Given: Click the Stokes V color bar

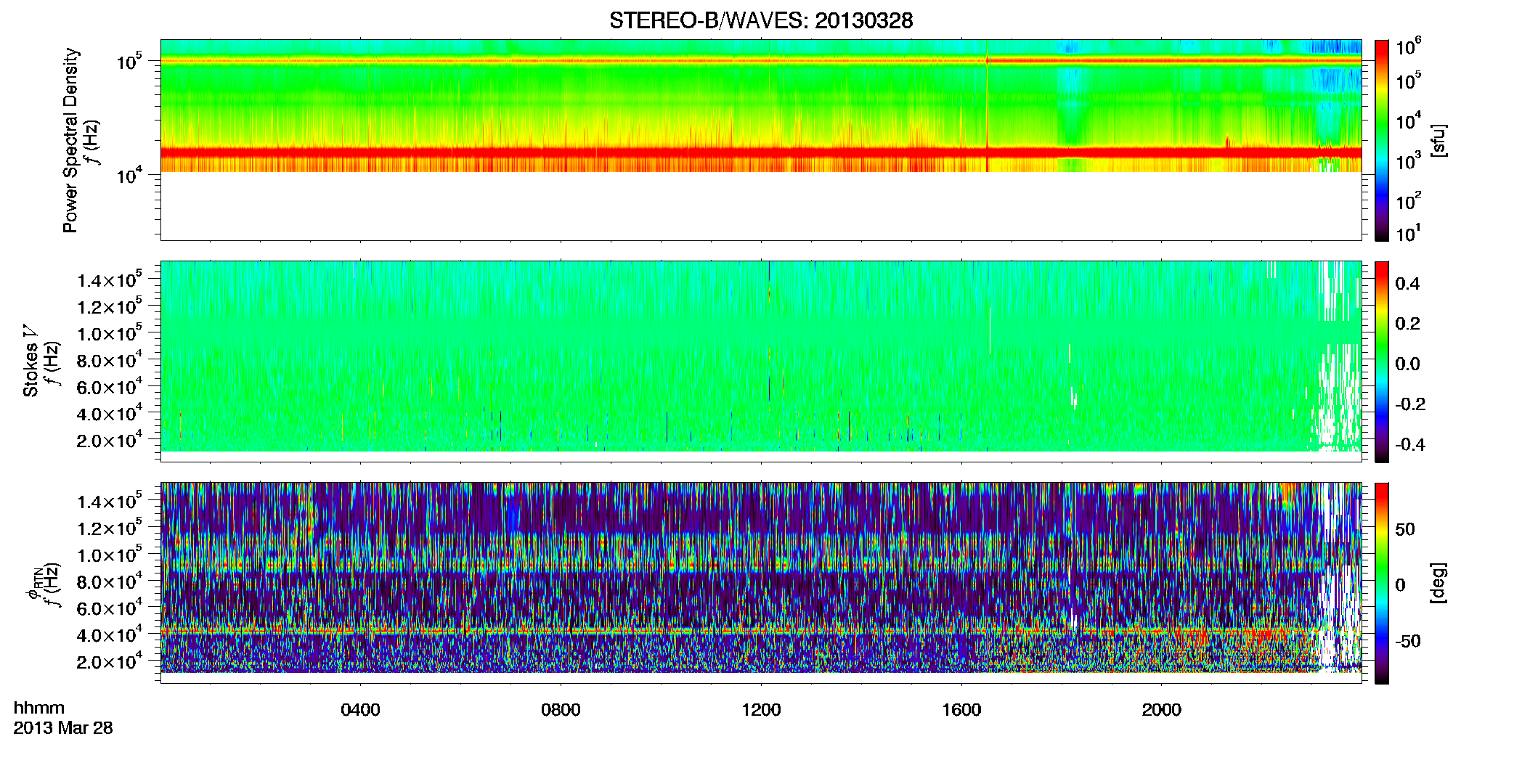Looking at the screenshot, I should 1382,362.
